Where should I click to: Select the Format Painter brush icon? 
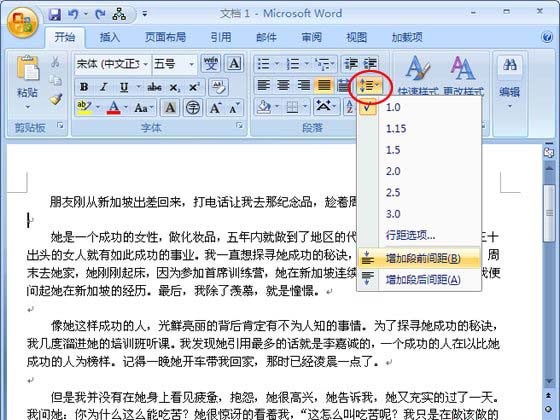click(x=55, y=99)
